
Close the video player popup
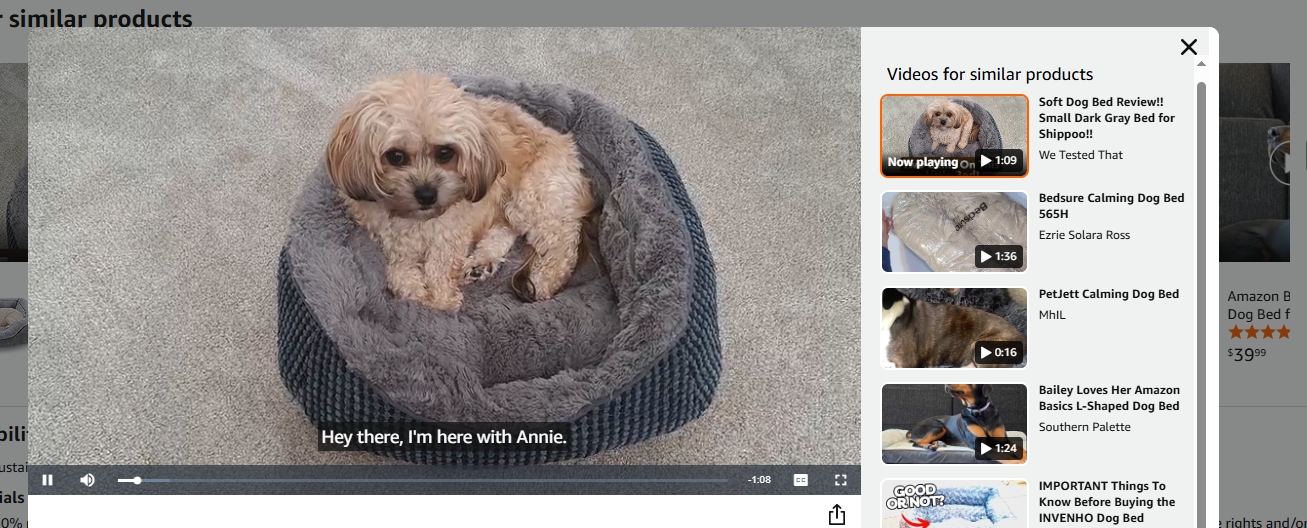pyautogui.click(x=1188, y=47)
